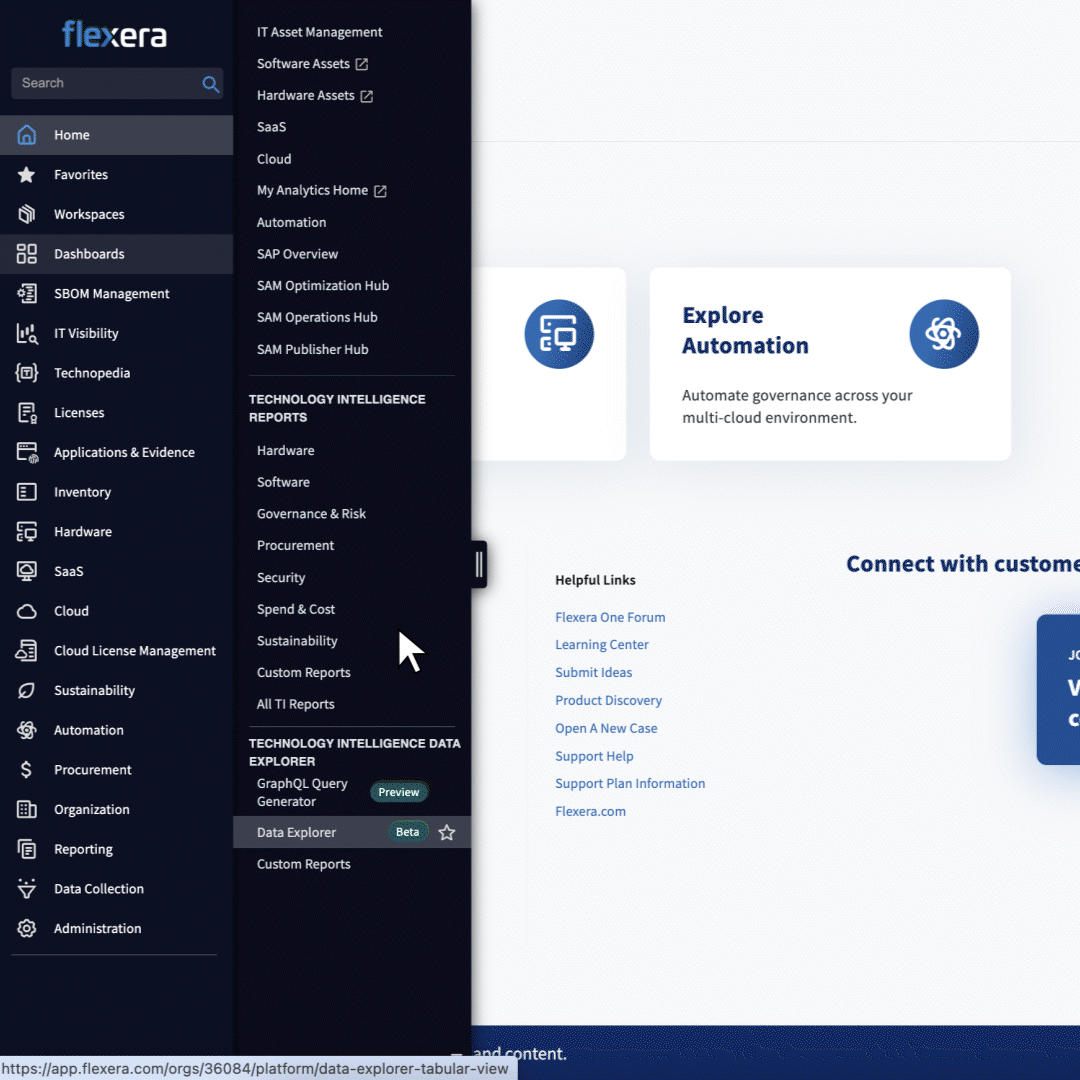Click the Workspaces cube icon

[27, 214]
